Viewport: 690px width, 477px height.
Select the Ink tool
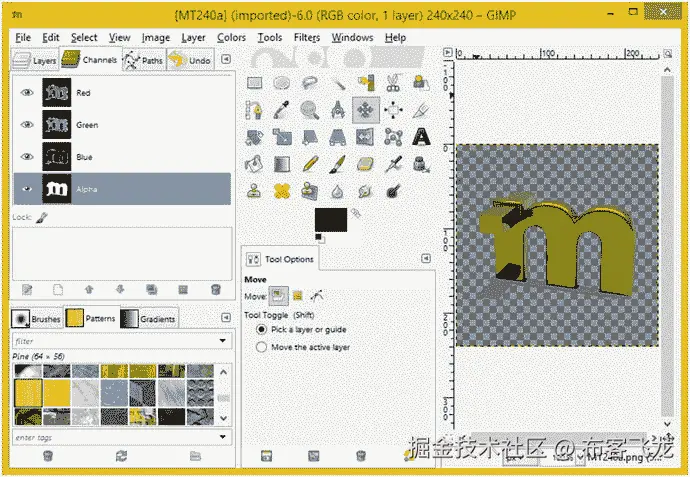(x=421, y=165)
